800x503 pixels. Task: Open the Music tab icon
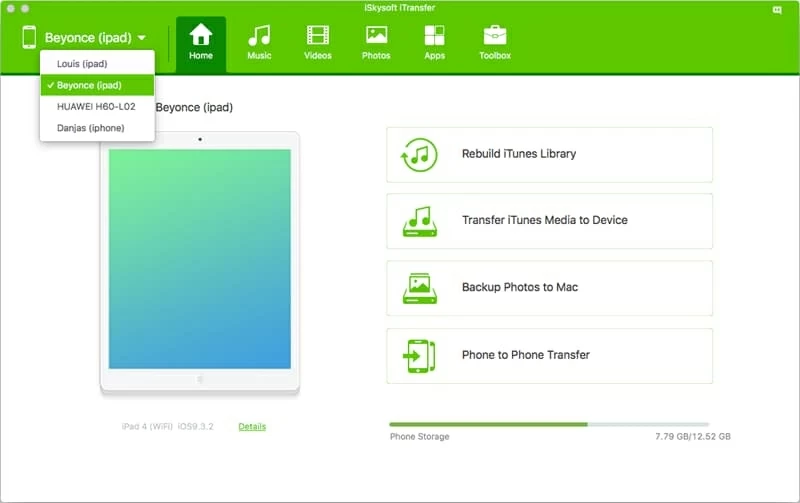click(259, 37)
